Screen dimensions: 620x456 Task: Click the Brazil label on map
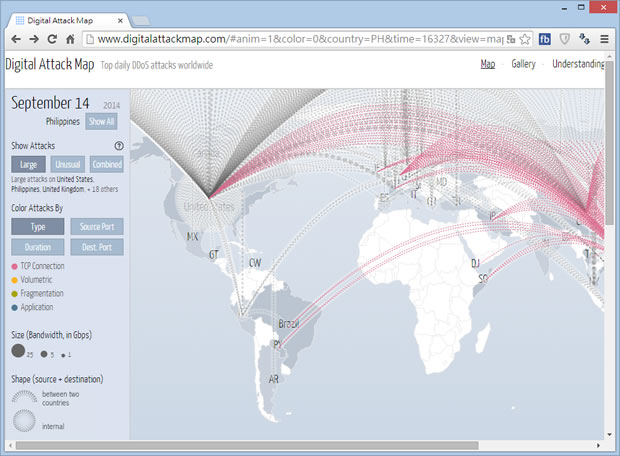(289, 324)
